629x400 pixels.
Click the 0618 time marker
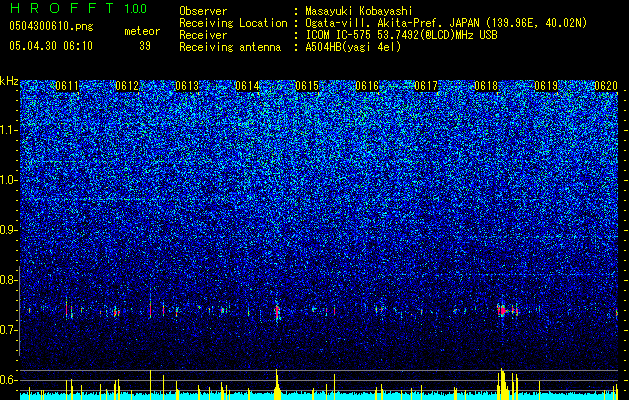pos(486,86)
